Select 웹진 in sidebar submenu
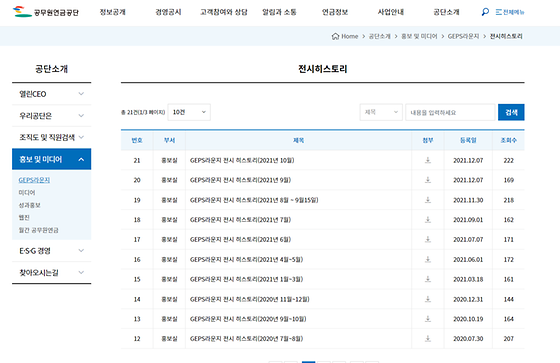This screenshot has width=560, height=363. tap(24, 218)
